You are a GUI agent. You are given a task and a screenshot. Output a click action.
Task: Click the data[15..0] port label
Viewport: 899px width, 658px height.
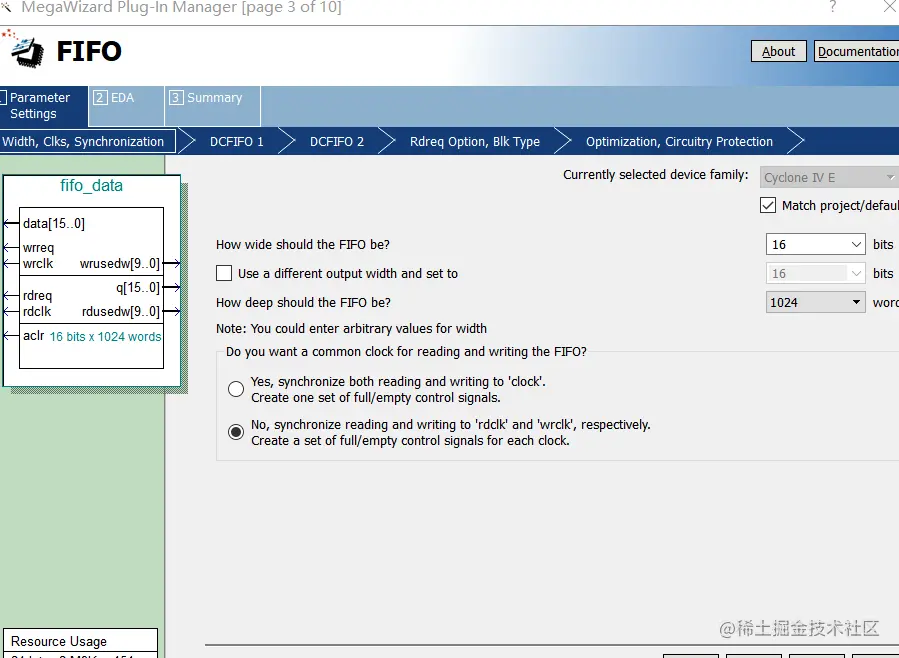pos(54,224)
